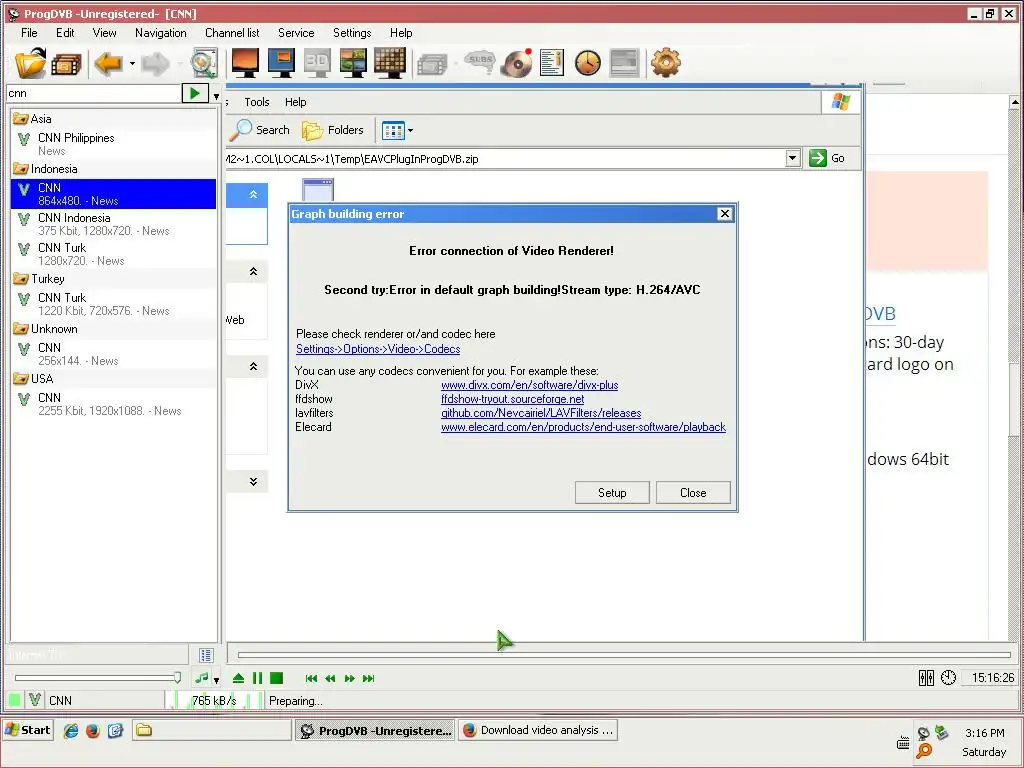
Task: Click the sunset monitor fullscreen icon
Action: [x=246, y=63]
